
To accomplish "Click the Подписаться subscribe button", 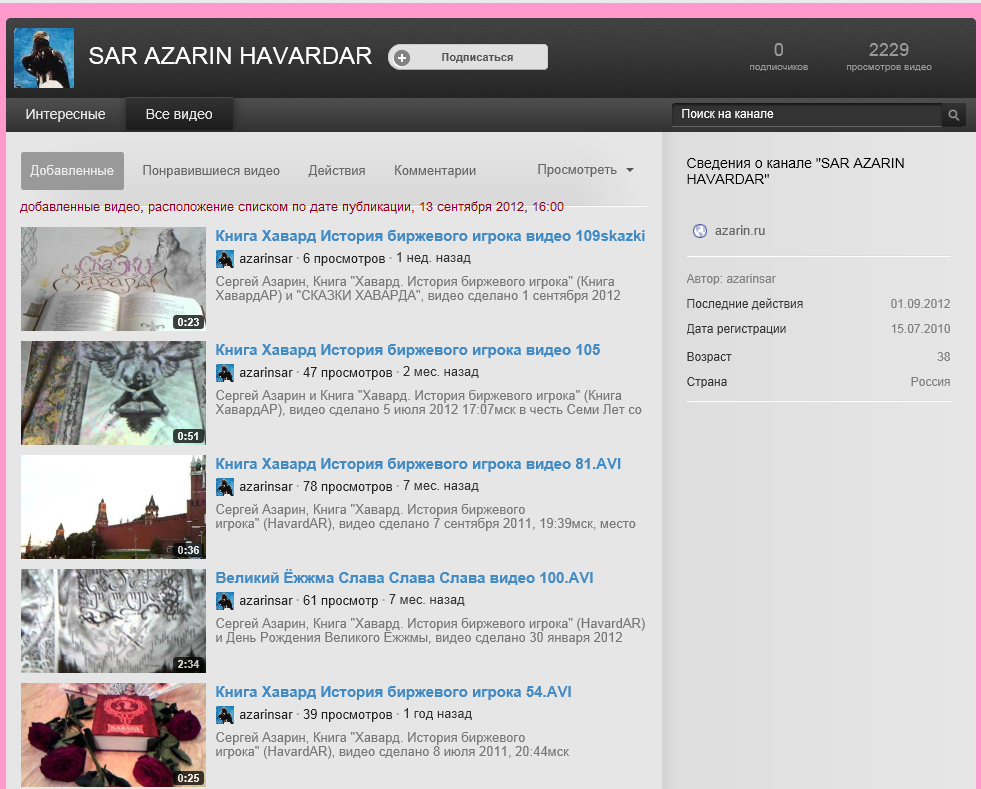I will point(468,57).
